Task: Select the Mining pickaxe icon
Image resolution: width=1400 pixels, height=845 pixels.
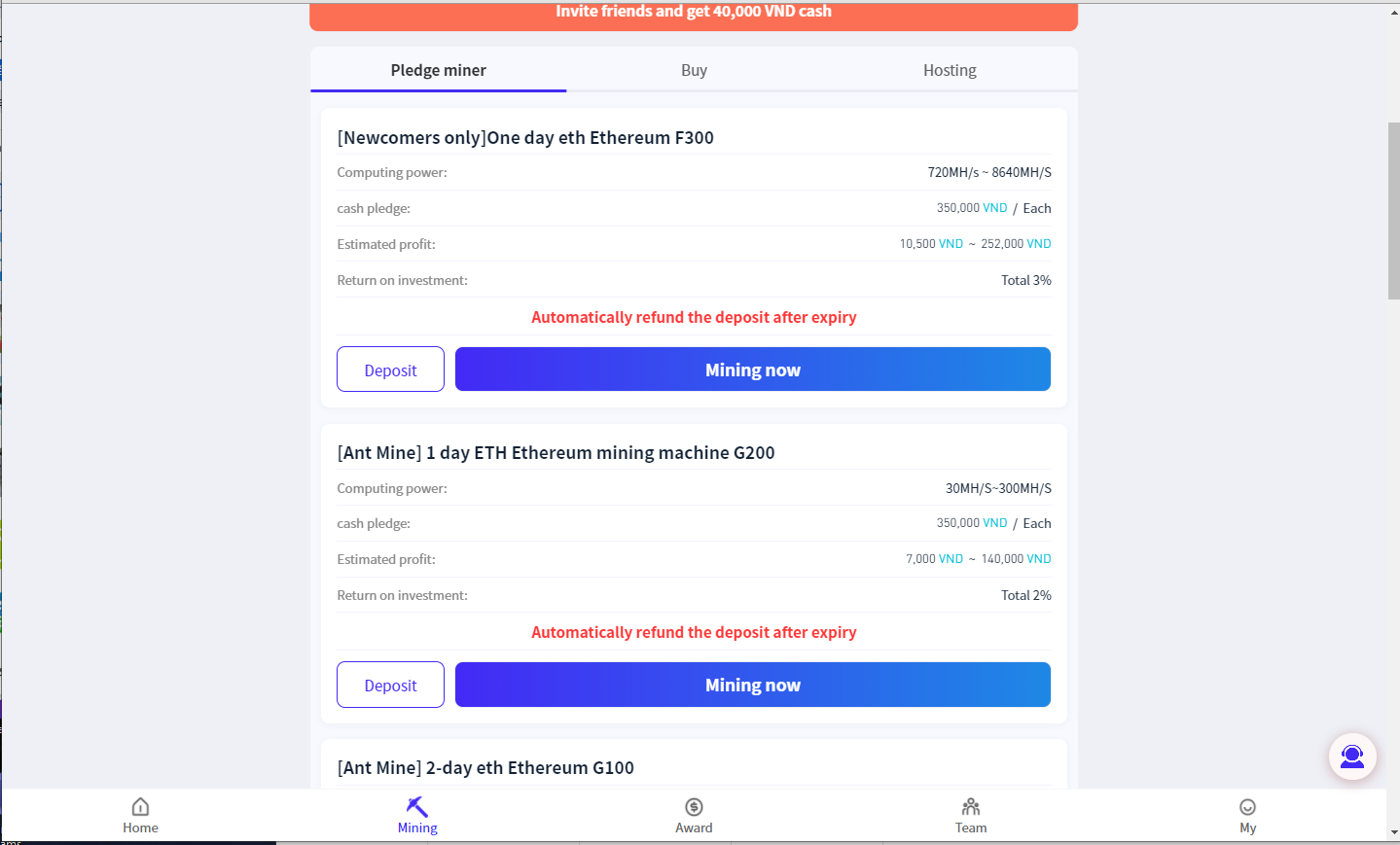Action: (417, 807)
